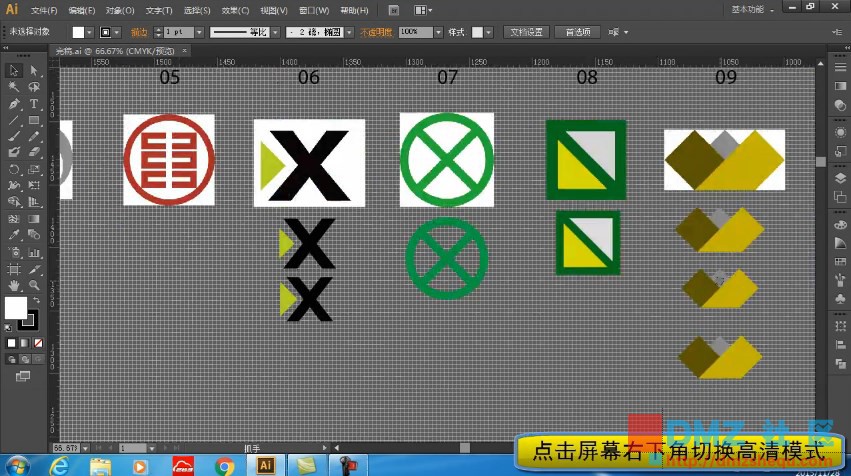851x476 pixels.
Task: Select the Artboard tool
Action: pos(14,269)
